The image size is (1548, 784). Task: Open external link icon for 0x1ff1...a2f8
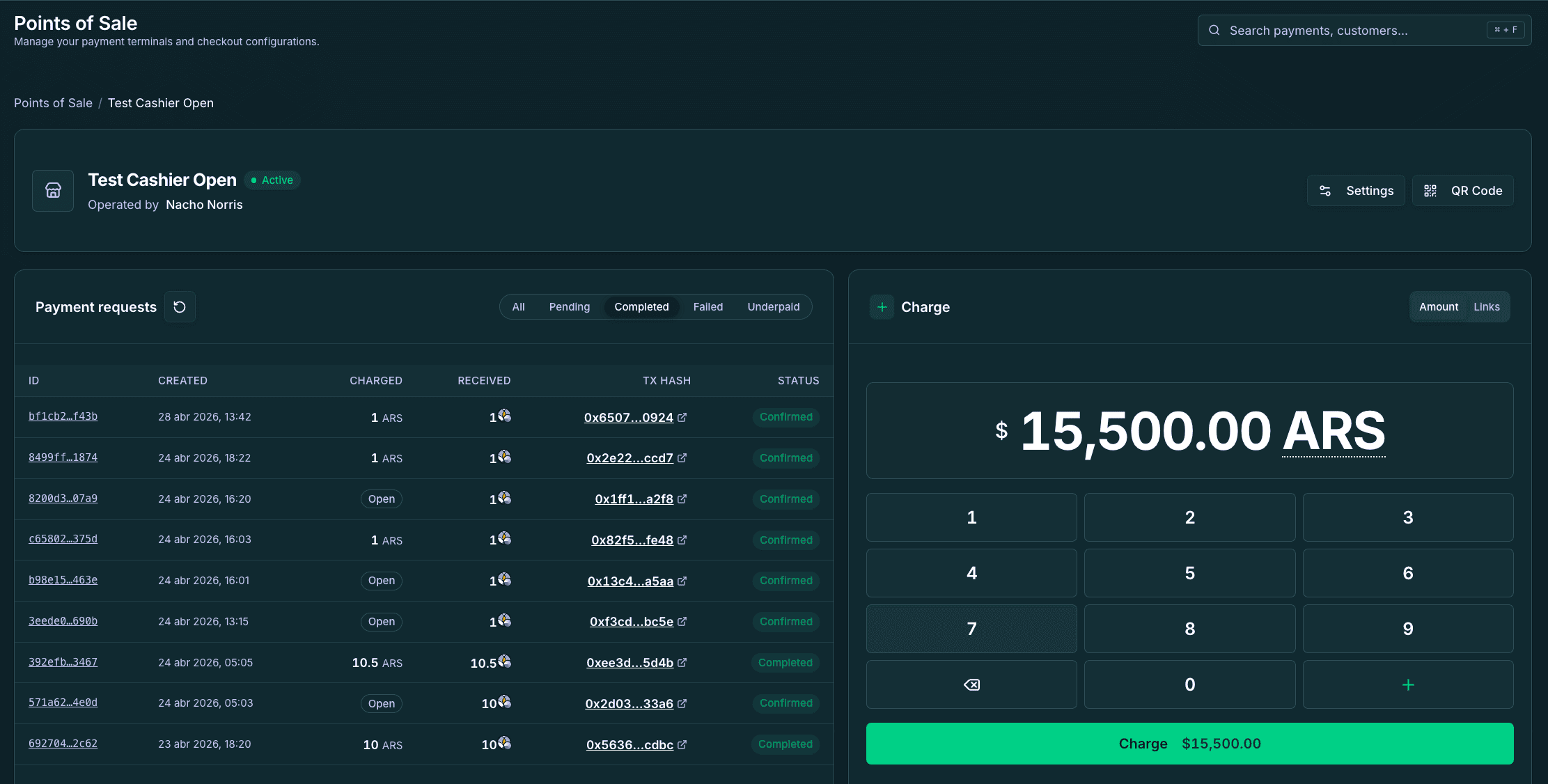click(x=682, y=499)
